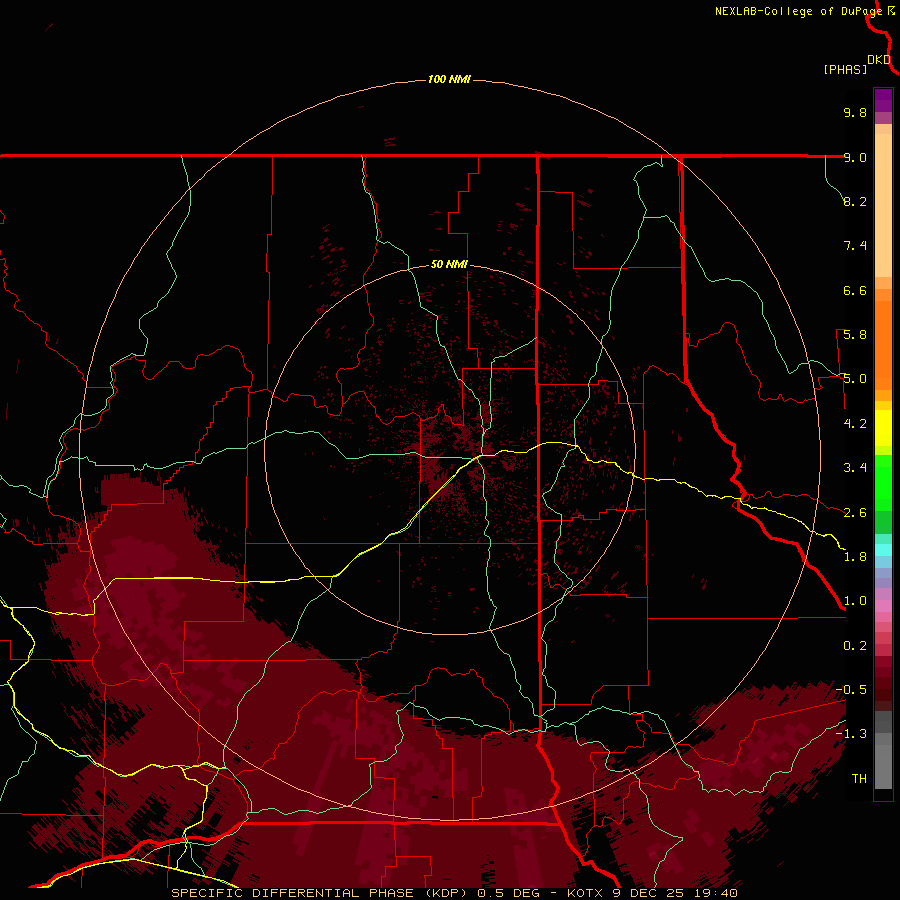Select the 100 NMI range ring label
The image size is (900, 900).
(449, 79)
